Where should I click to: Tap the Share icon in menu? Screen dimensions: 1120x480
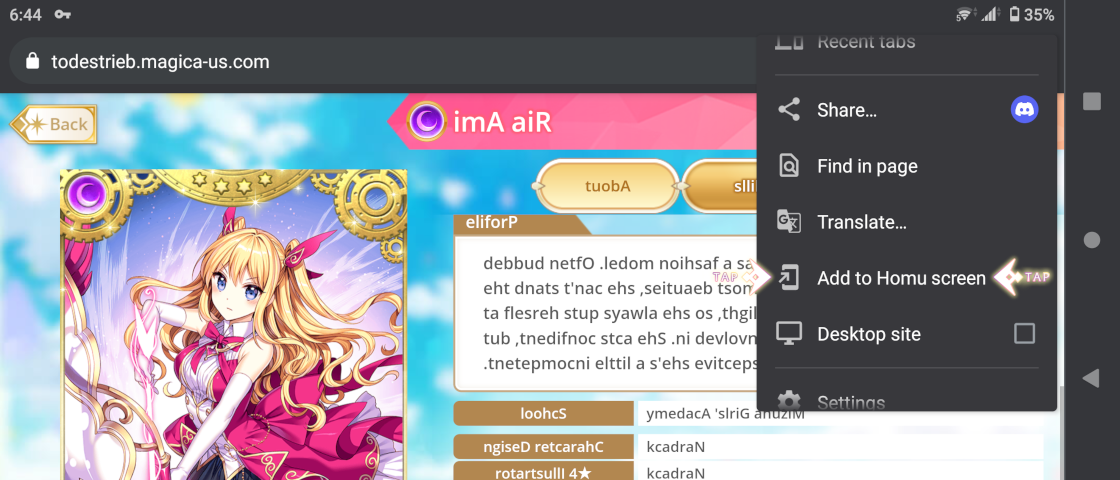[789, 110]
